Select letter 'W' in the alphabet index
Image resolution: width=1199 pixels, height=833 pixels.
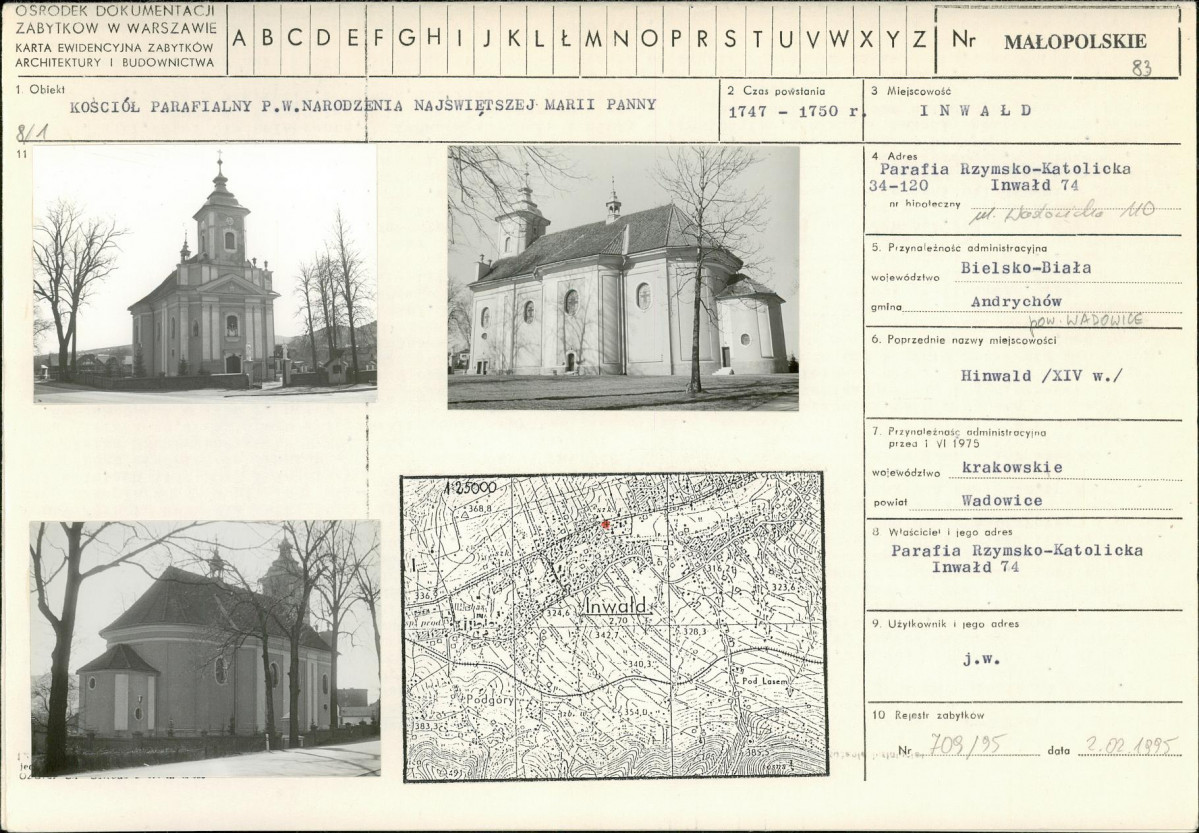pyautogui.click(x=839, y=37)
